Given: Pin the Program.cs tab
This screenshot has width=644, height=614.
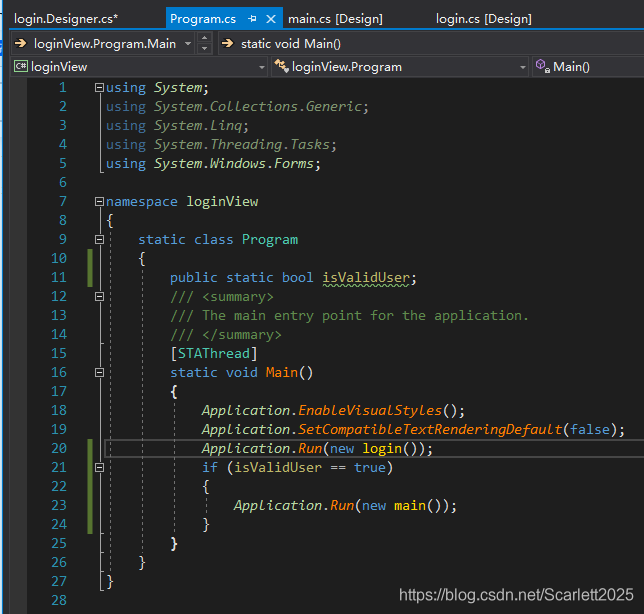Looking at the screenshot, I should (x=251, y=18).
